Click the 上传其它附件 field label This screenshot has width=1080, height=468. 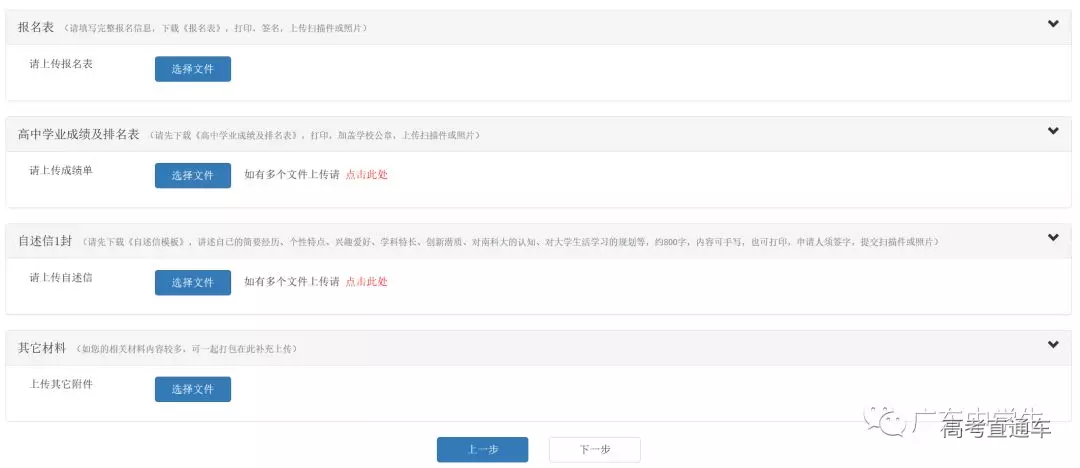[x=61, y=384]
